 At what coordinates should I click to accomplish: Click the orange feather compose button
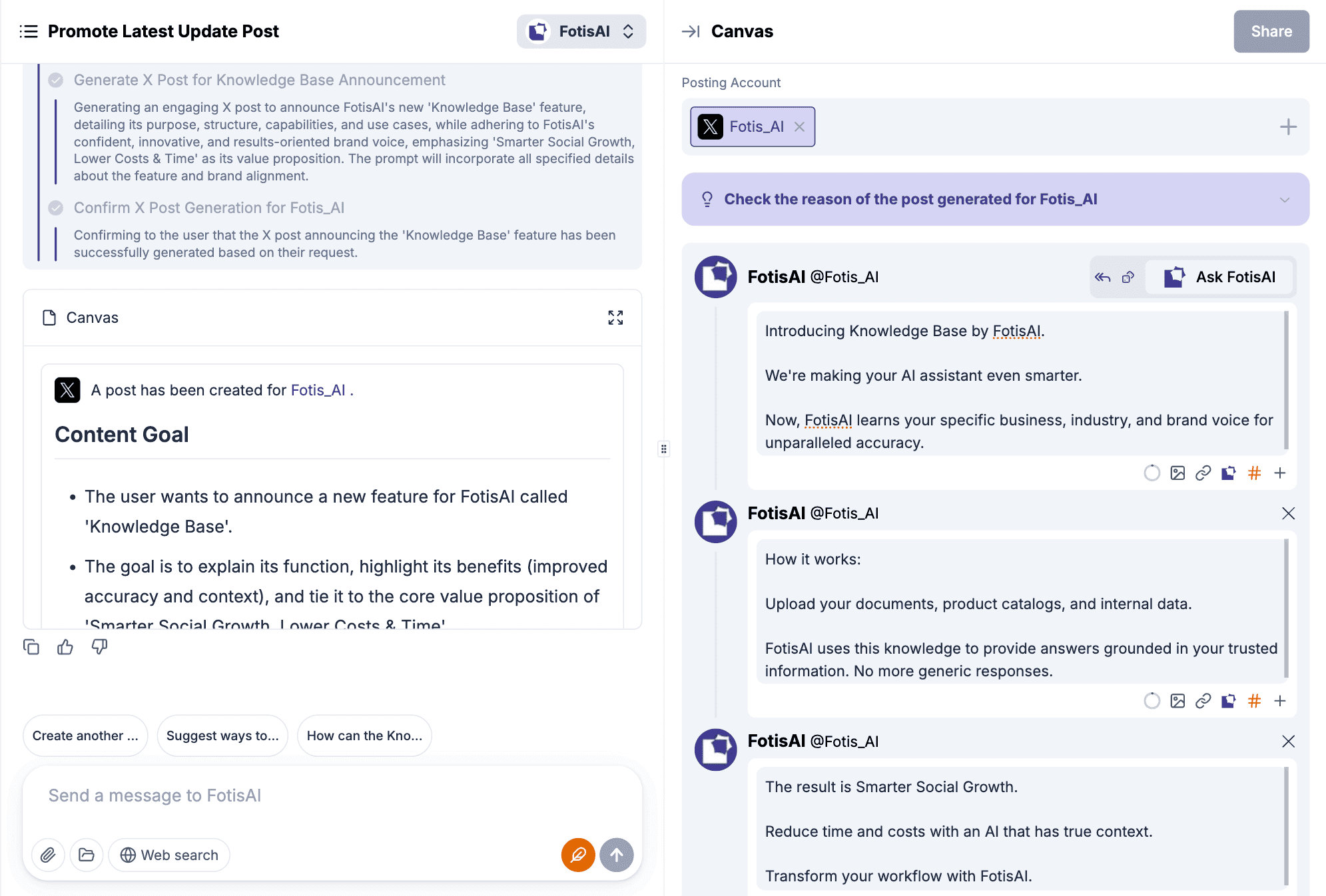tap(578, 855)
